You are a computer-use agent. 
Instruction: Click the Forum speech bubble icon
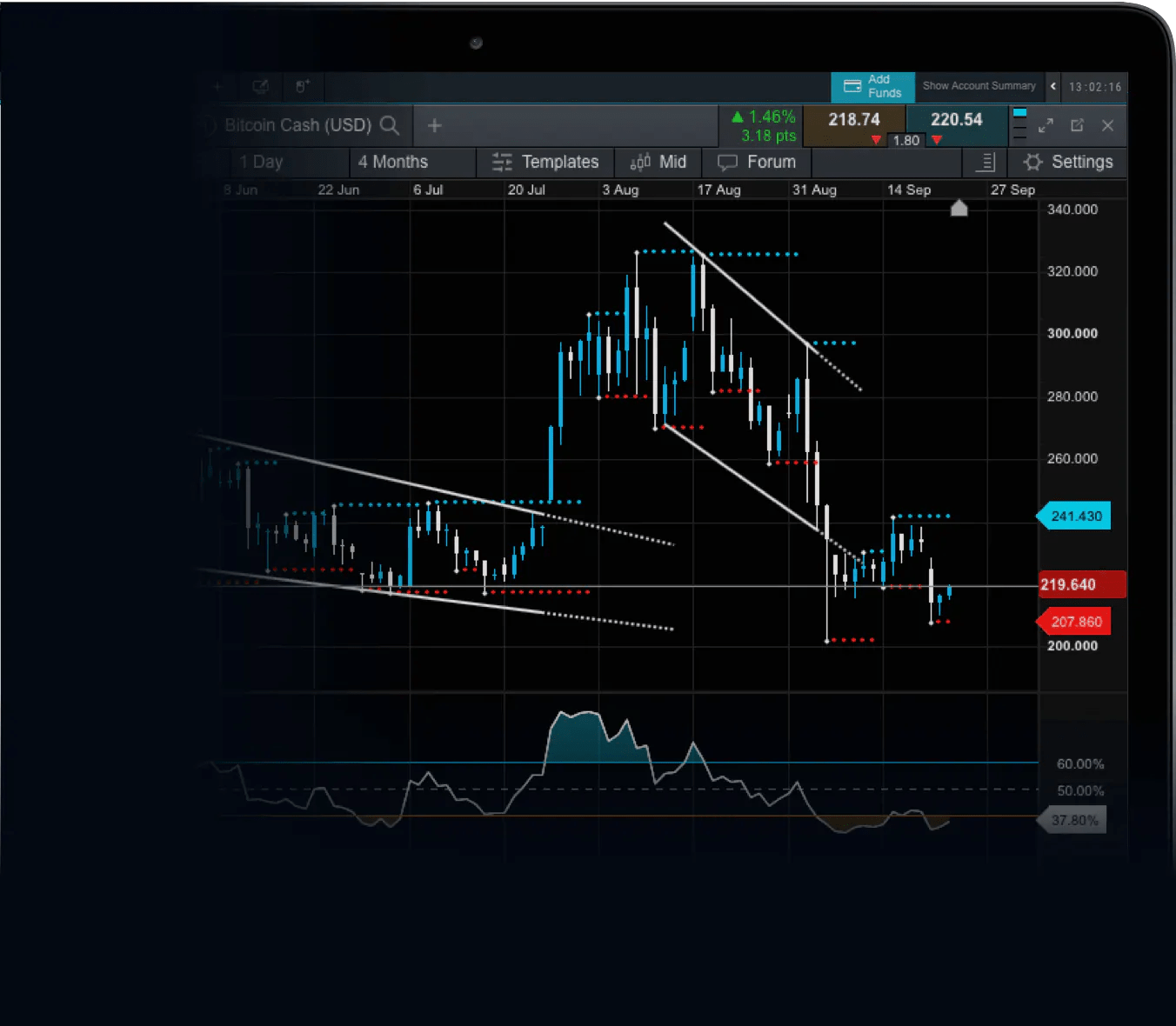pyautogui.click(x=728, y=162)
